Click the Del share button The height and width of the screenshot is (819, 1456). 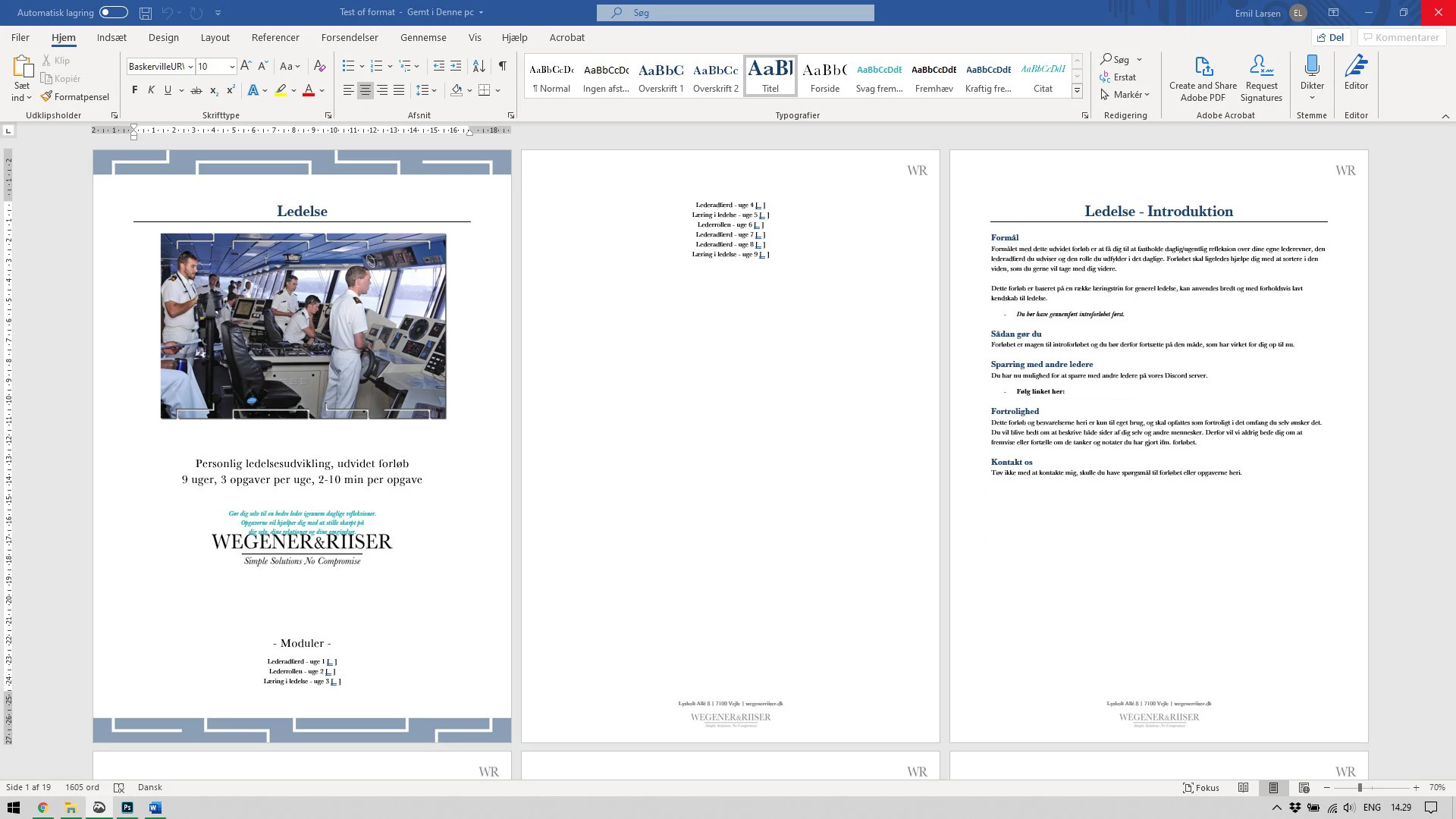coord(1331,37)
